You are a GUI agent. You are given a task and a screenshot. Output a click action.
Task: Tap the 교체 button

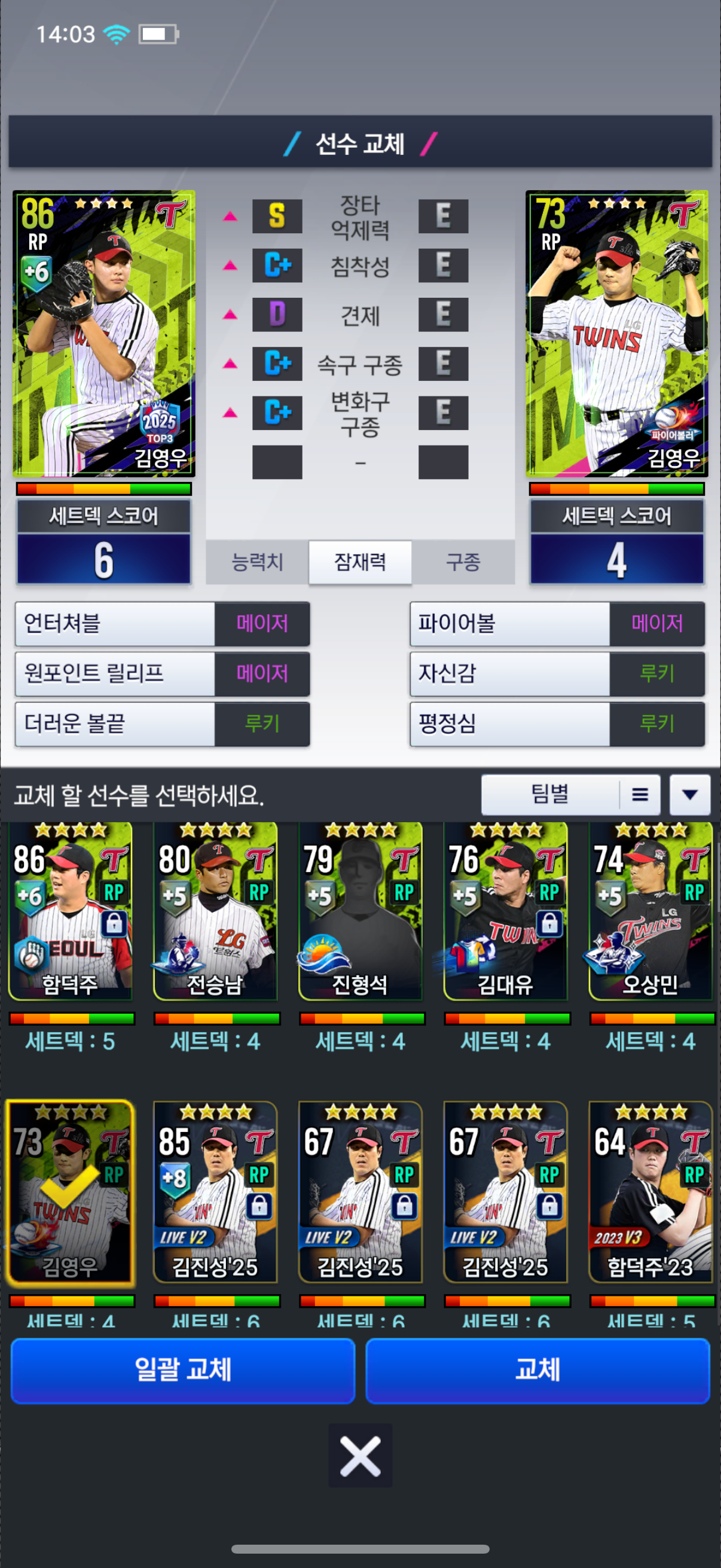point(538,1370)
